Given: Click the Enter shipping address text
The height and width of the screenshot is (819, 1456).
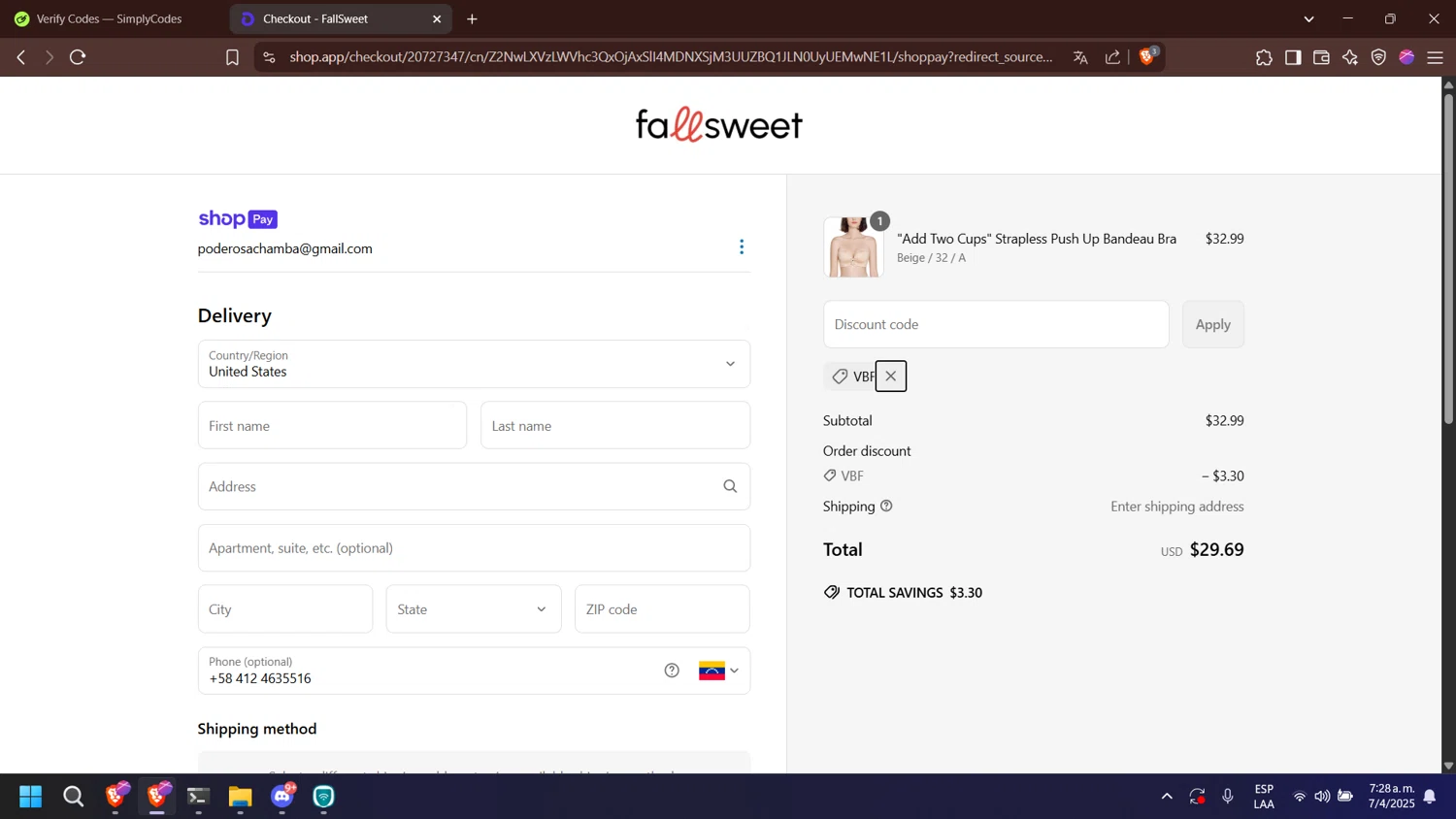Looking at the screenshot, I should pos(1177,507).
